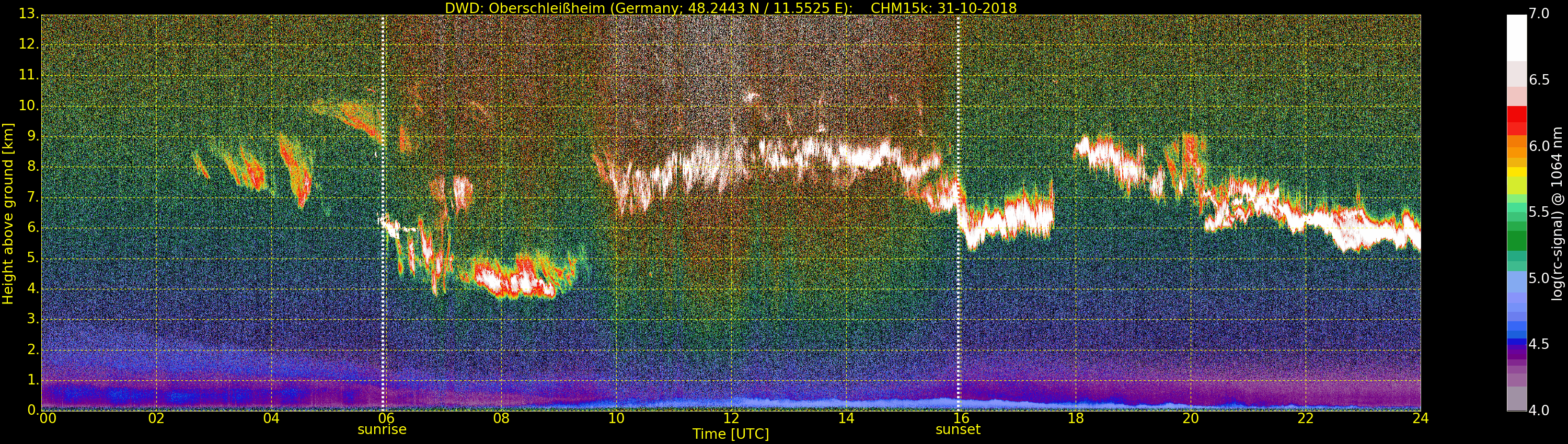
Task: Select time axis tick label '06'
Action: point(387,418)
